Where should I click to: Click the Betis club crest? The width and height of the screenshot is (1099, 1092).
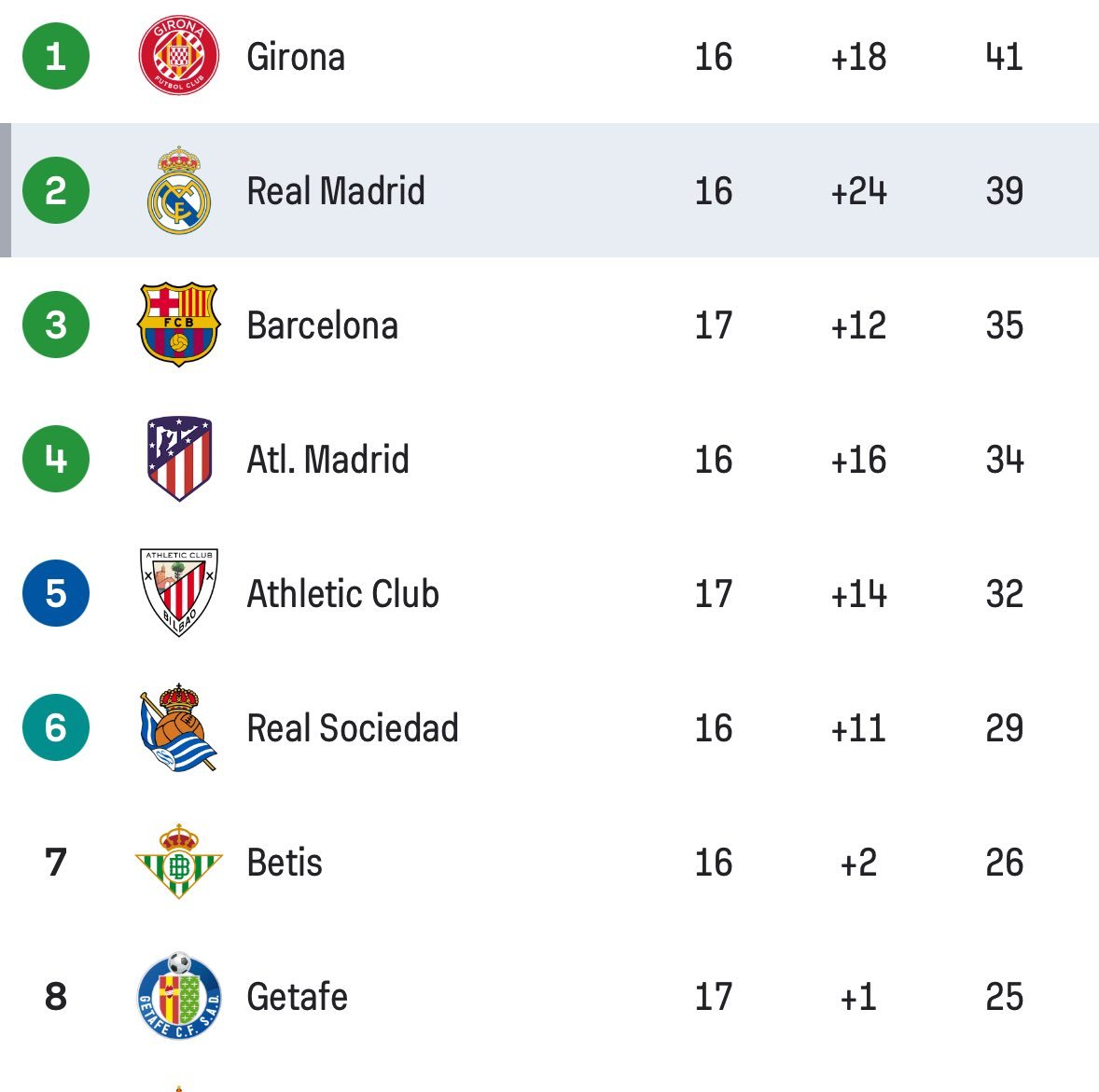(179, 862)
